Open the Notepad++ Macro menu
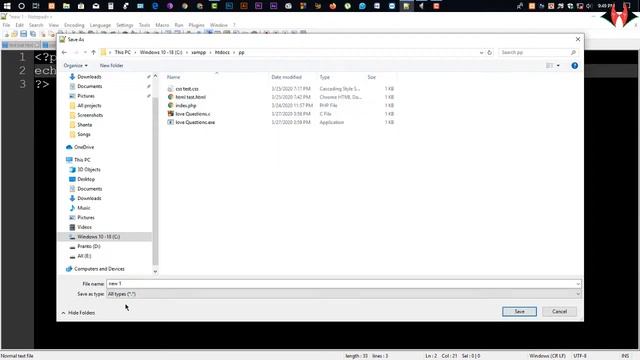640x360 pixels. (162, 25)
